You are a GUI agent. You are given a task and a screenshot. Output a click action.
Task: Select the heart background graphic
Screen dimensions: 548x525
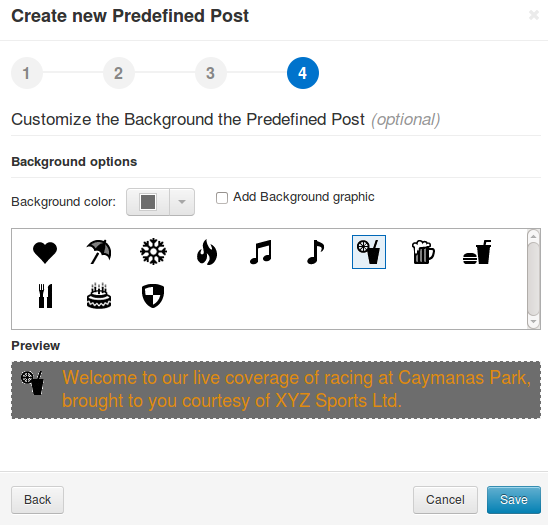45,252
